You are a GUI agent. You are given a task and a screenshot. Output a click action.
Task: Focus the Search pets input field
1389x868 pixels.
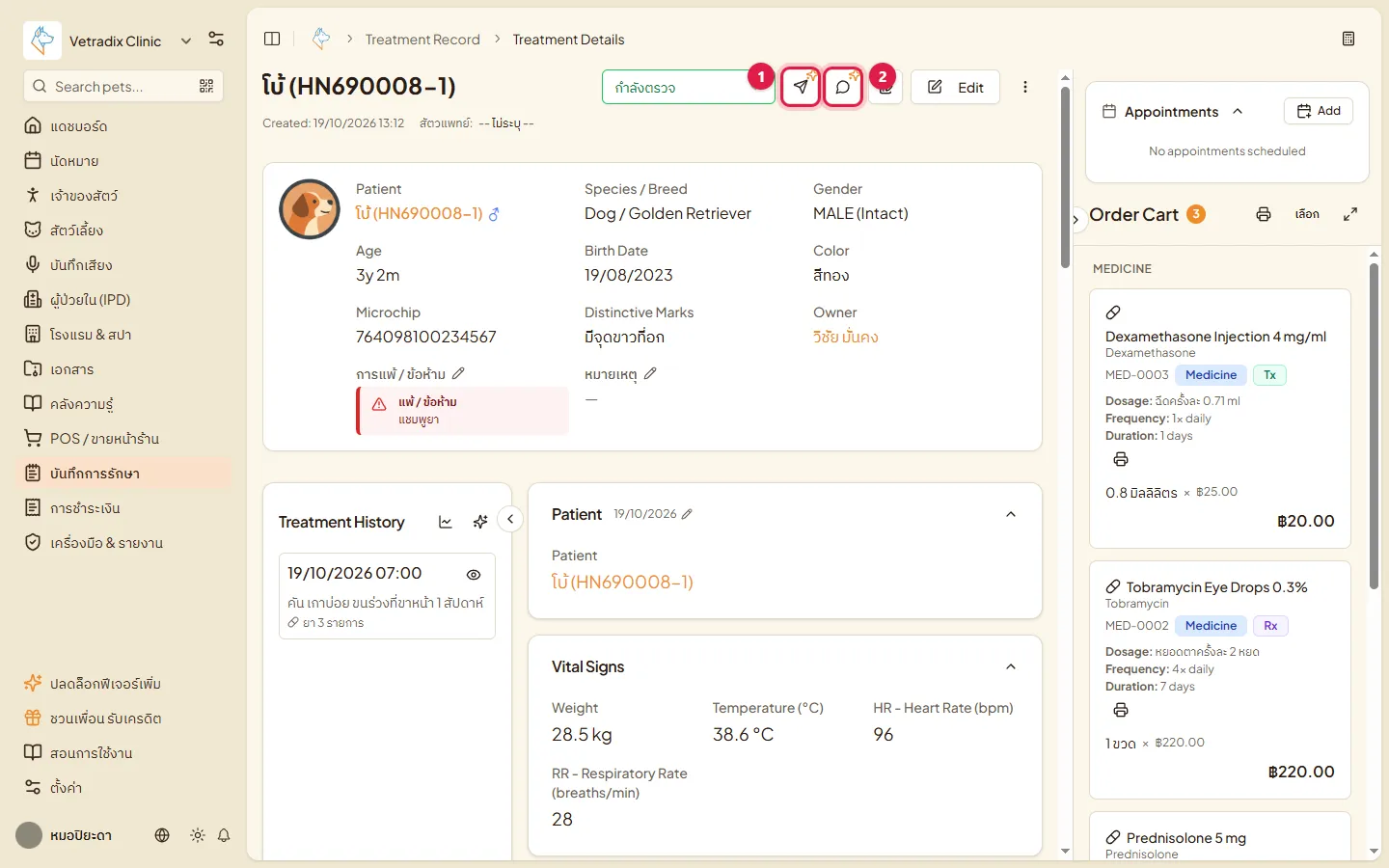click(123, 86)
